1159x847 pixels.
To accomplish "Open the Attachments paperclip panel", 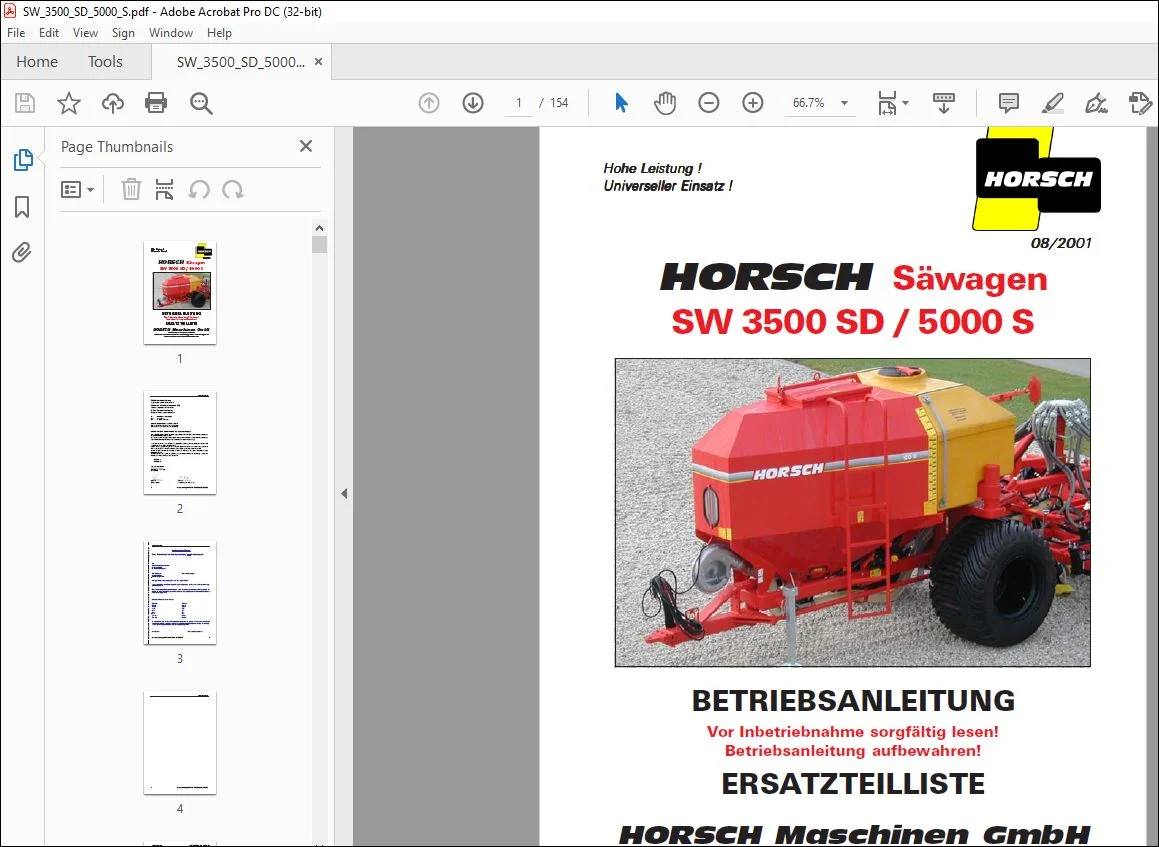I will click(x=22, y=253).
